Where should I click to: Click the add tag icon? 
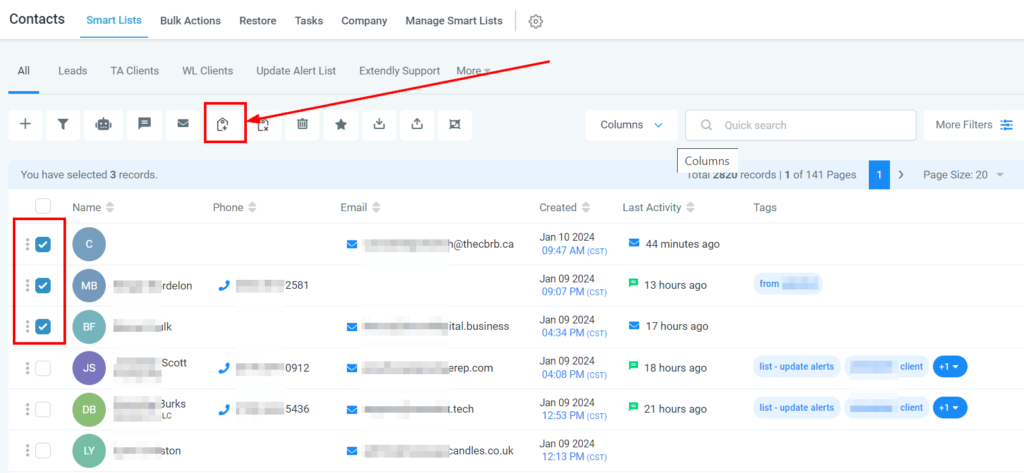(223, 124)
